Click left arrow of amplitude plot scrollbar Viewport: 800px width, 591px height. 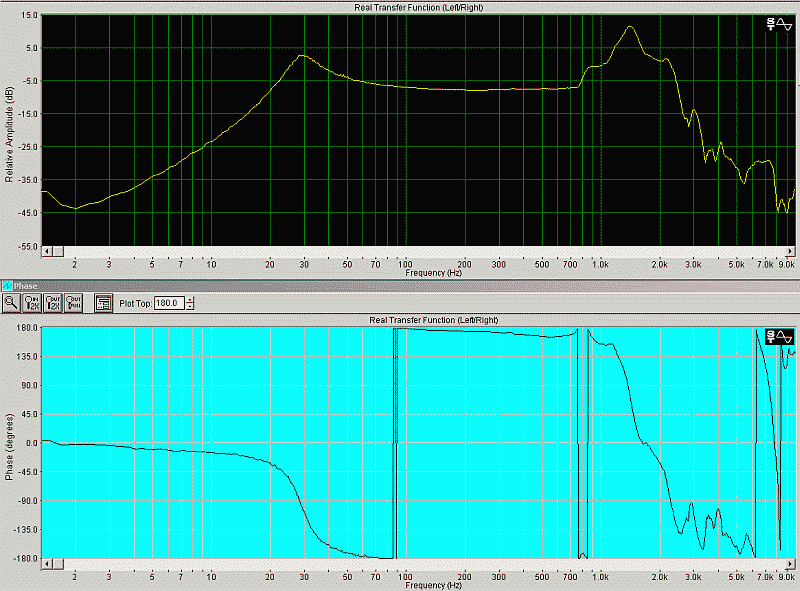tap(47, 251)
